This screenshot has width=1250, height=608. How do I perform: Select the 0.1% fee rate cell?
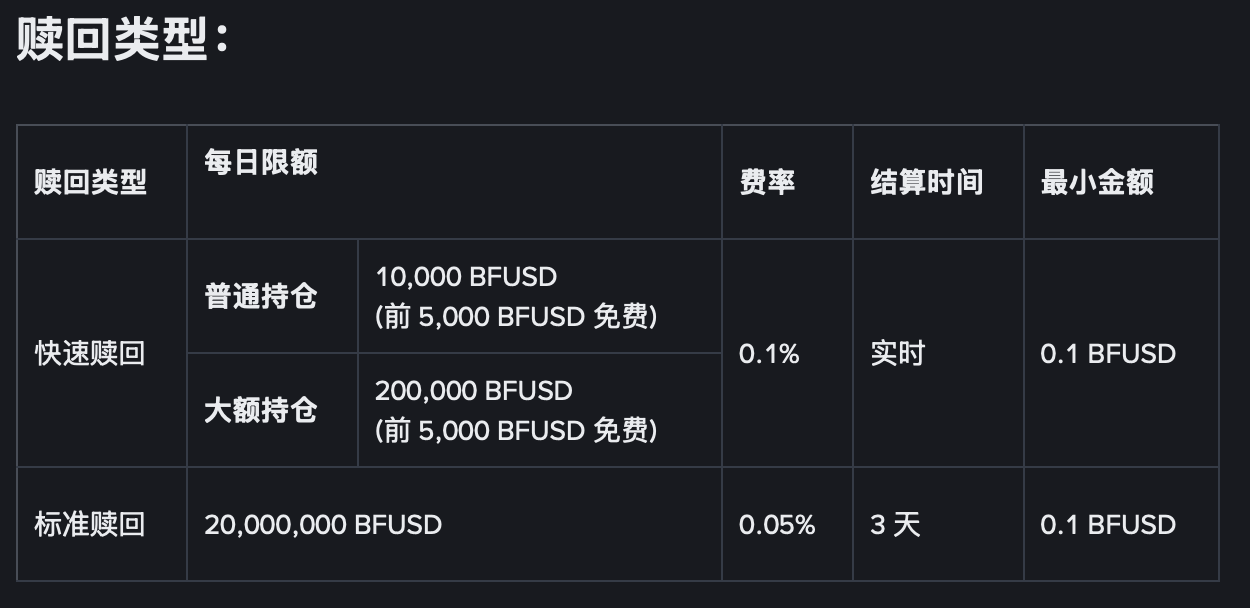coord(769,353)
